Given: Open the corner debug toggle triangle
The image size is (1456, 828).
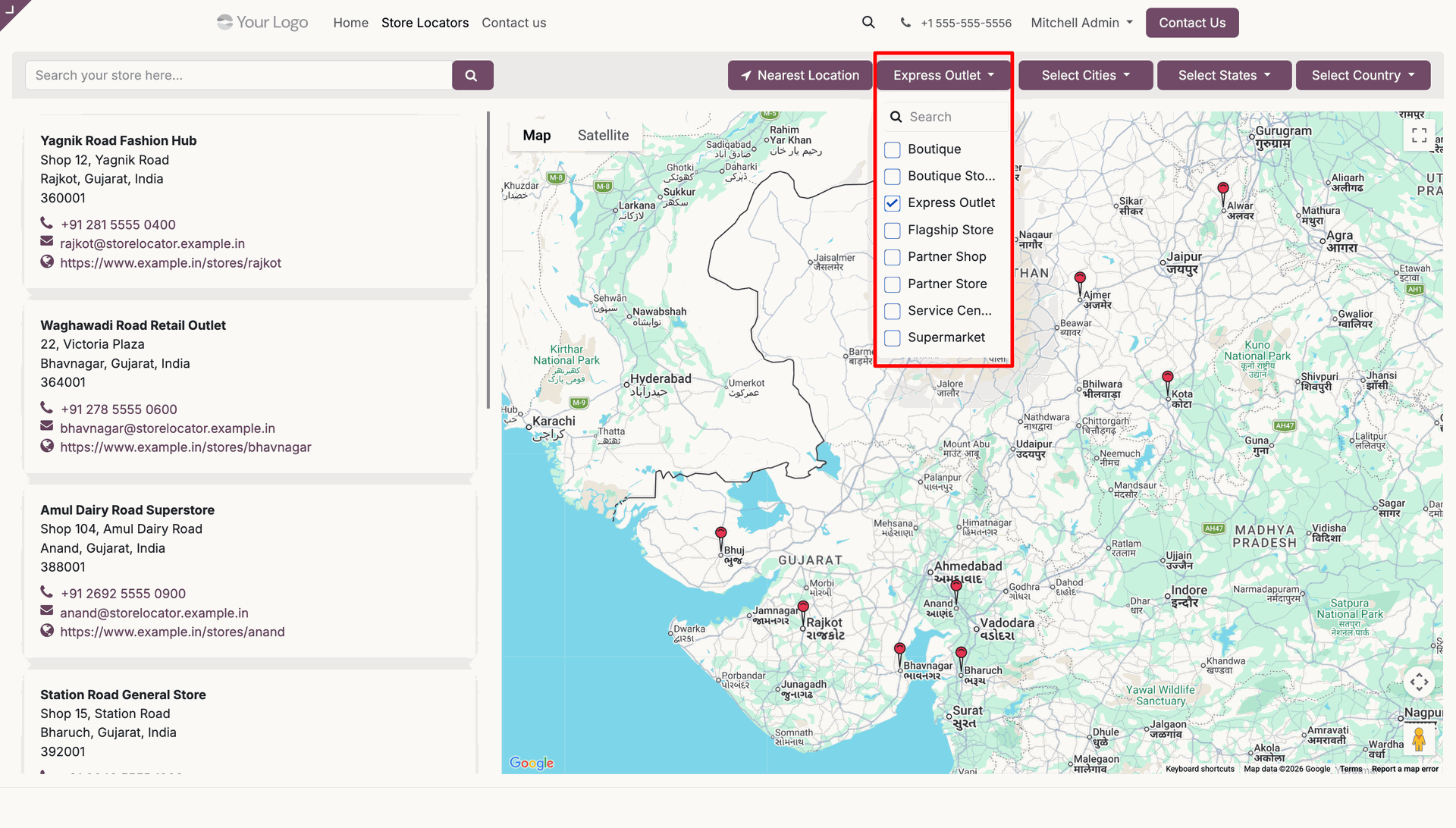Looking at the screenshot, I should 10,9.
